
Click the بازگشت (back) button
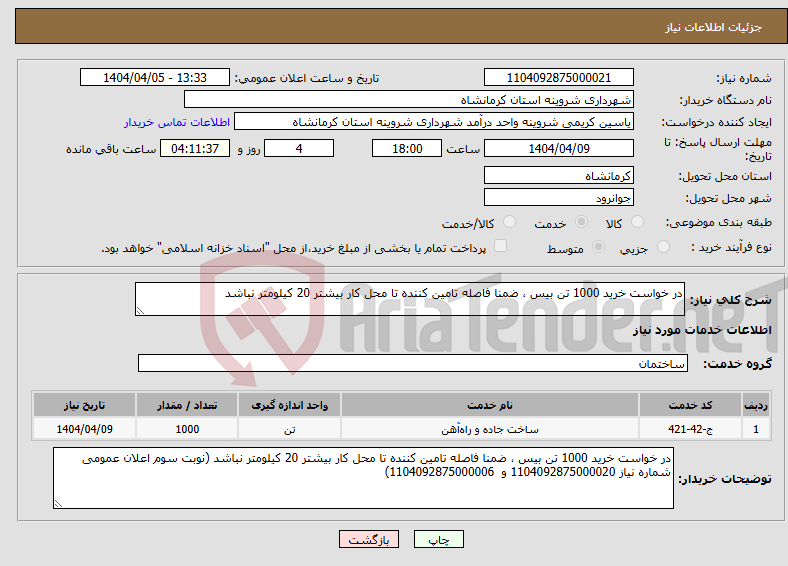click(x=369, y=539)
